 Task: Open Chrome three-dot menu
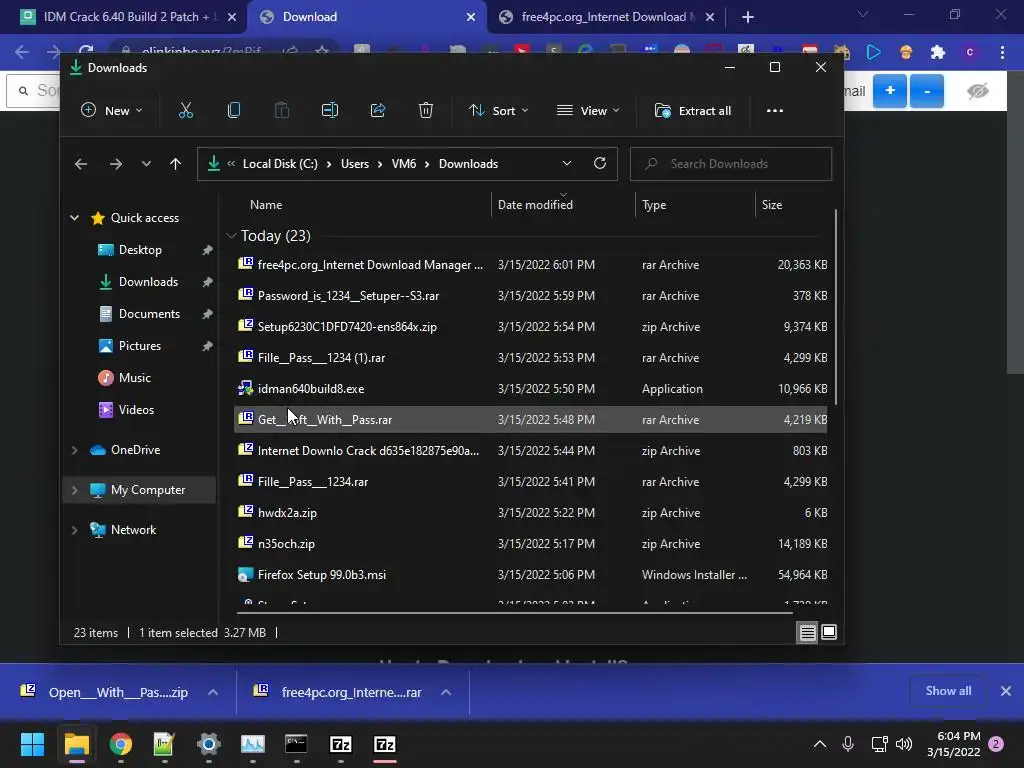point(1002,52)
